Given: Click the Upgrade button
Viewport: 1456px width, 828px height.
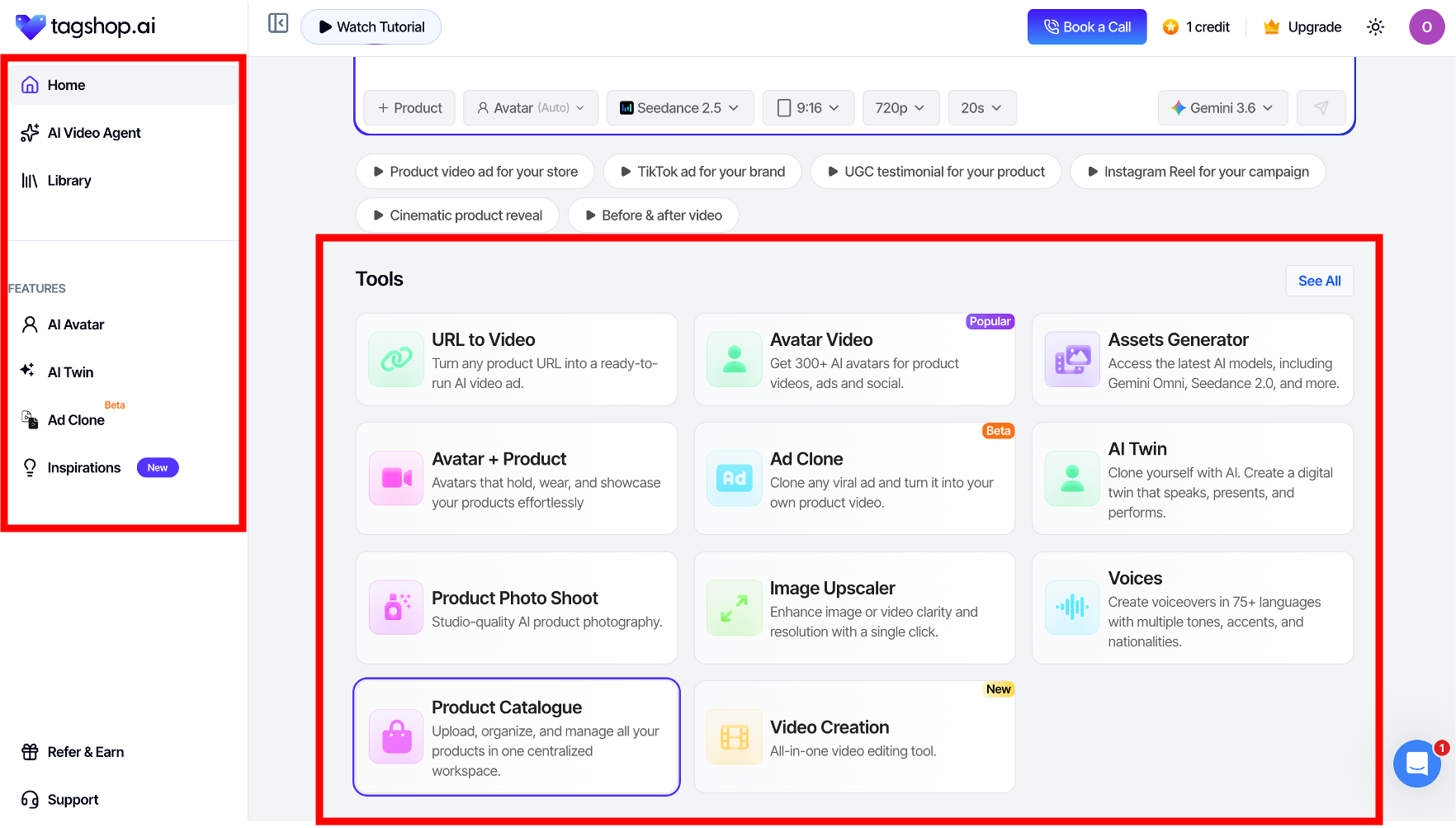Looking at the screenshot, I should [x=1302, y=27].
